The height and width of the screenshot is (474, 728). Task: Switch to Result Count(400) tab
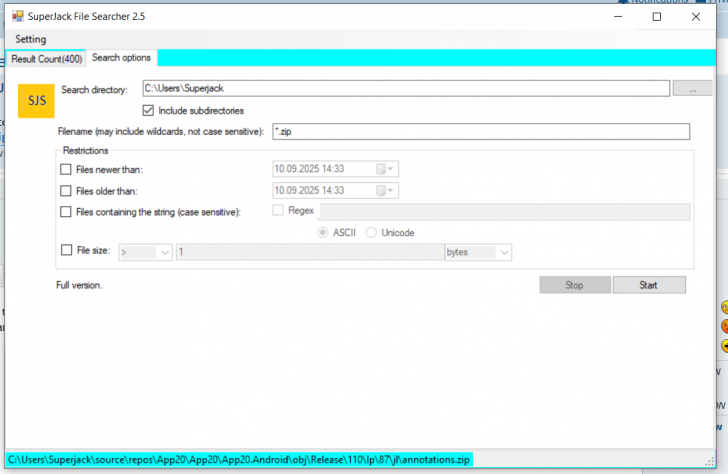(46, 59)
